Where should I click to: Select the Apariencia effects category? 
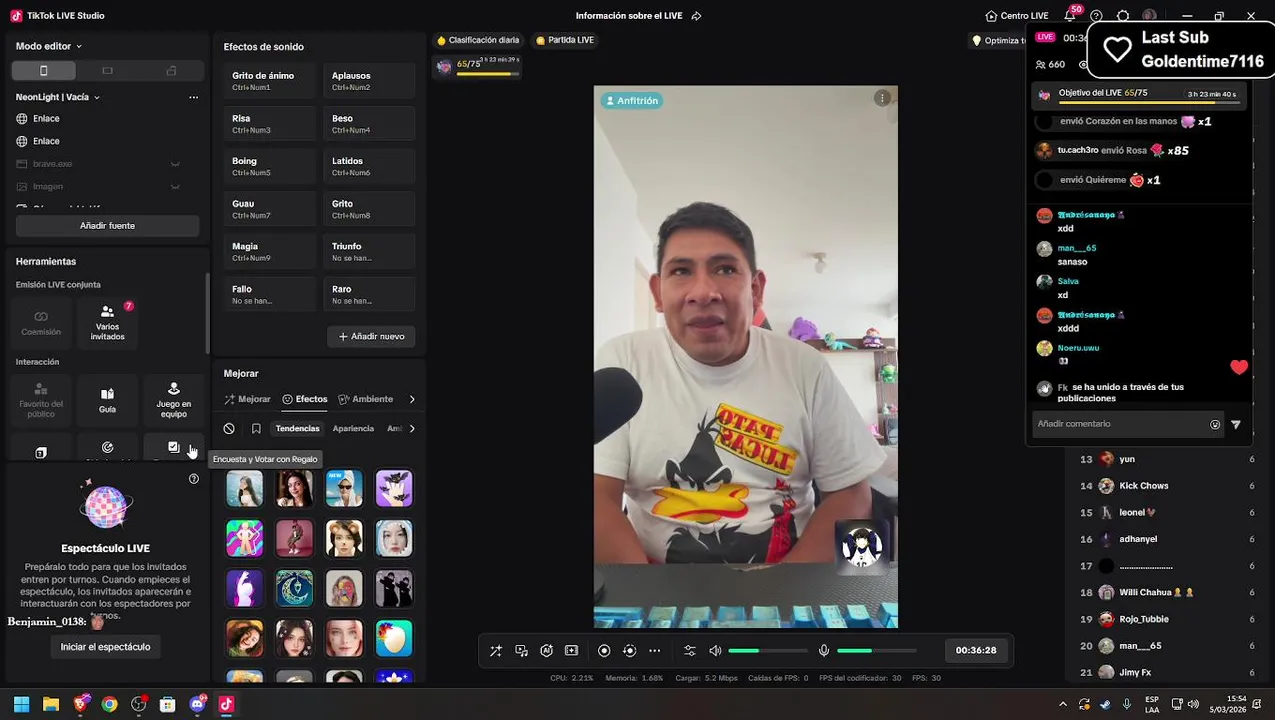point(353,429)
